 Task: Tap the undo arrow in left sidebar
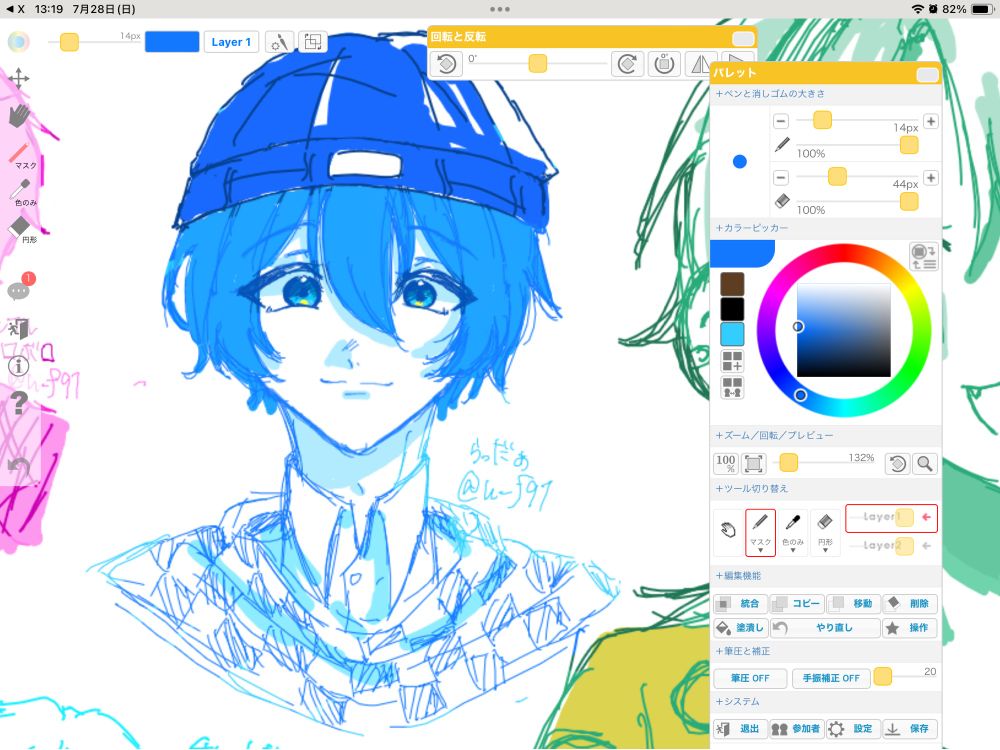coord(19,466)
